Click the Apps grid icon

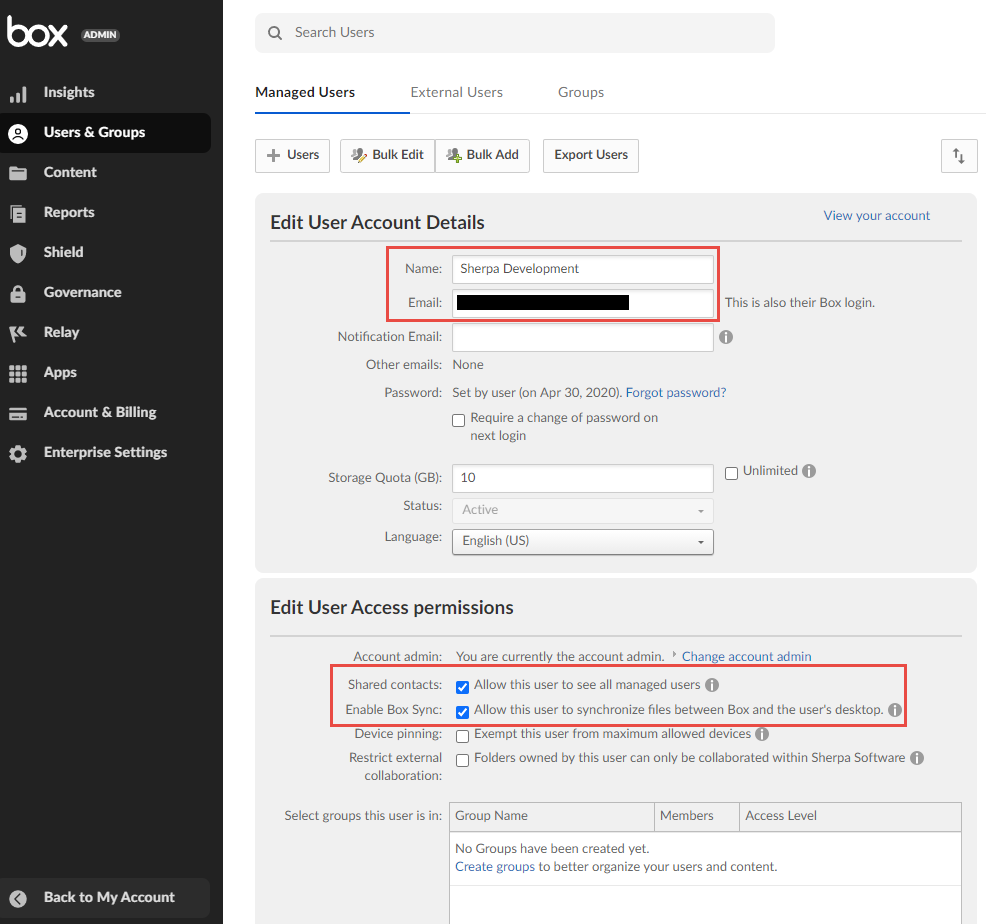point(18,373)
